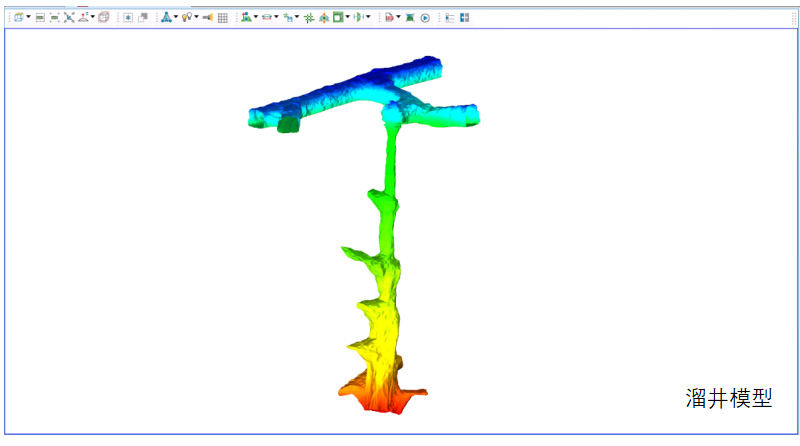The image size is (800, 446).
Task: Click the blue split panel layout icon
Action: point(464,17)
